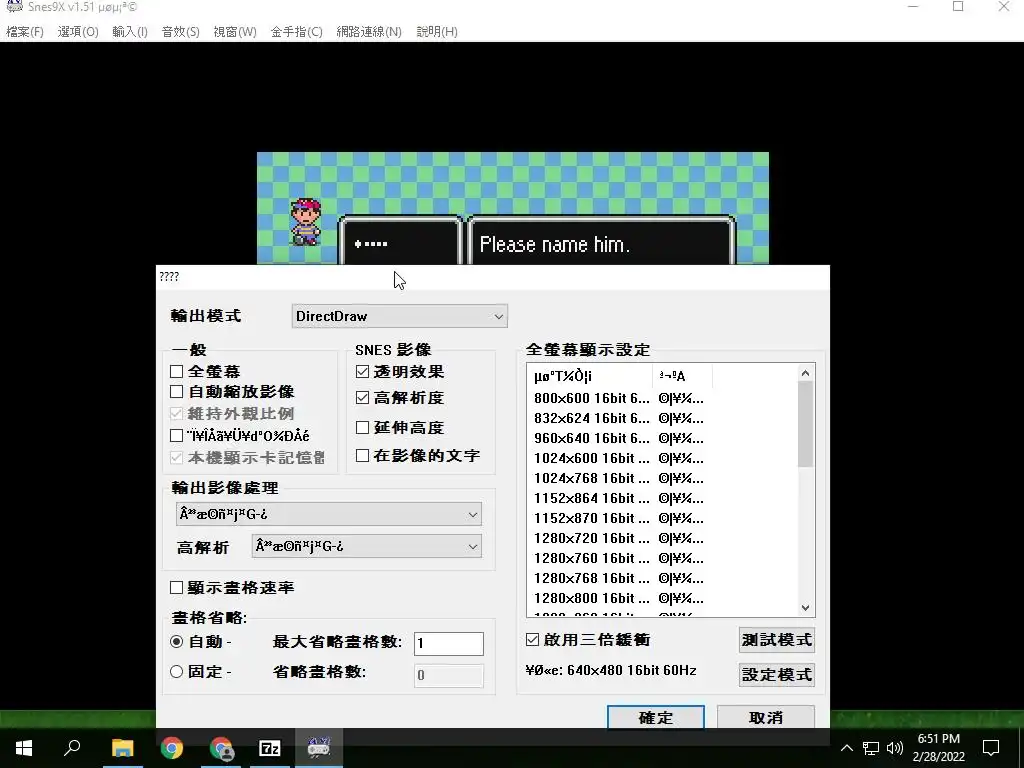Enable 延伸高度 checkbox
This screenshot has width=1024, height=768.
362,427
